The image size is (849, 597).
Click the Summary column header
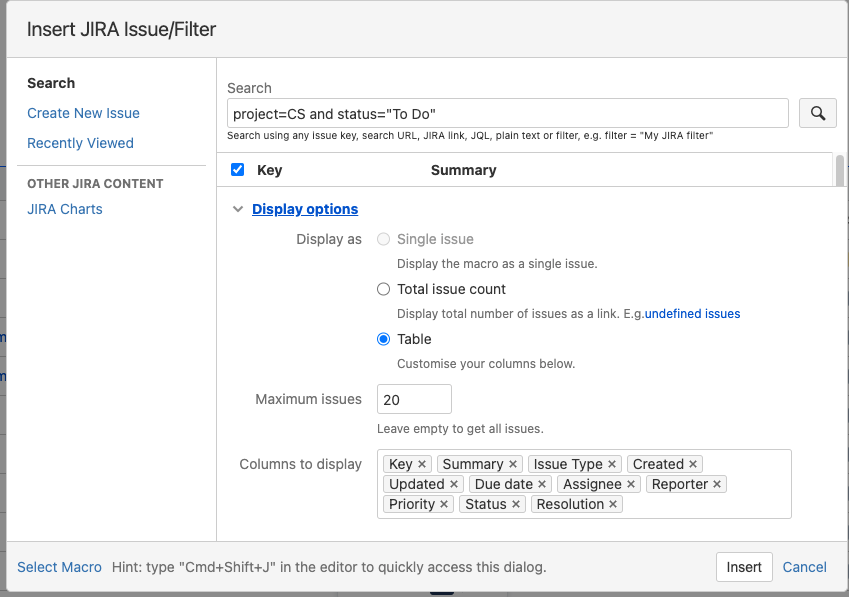click(463, 170)
